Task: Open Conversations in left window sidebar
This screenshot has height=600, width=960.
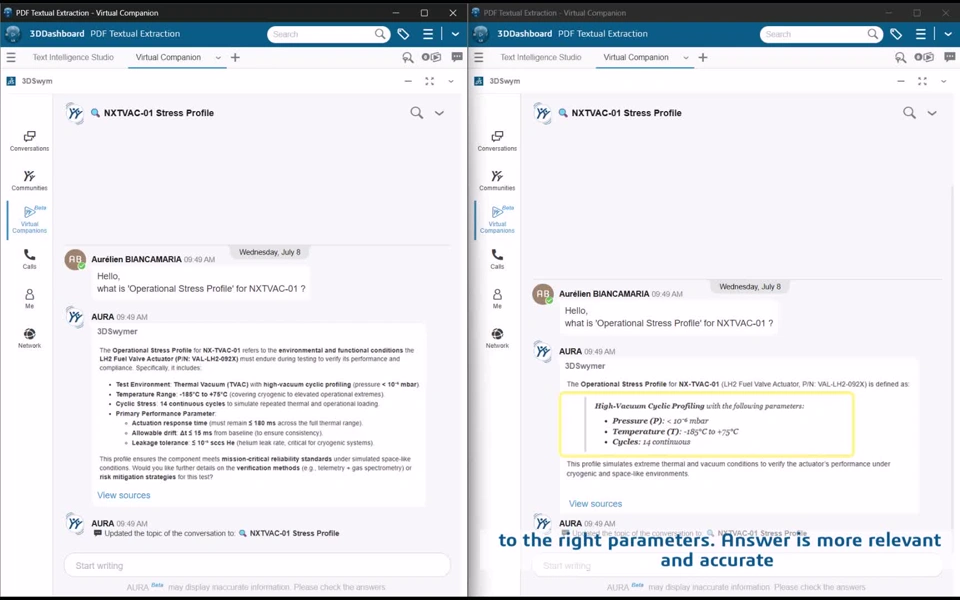Action: (x=29, y=141)
